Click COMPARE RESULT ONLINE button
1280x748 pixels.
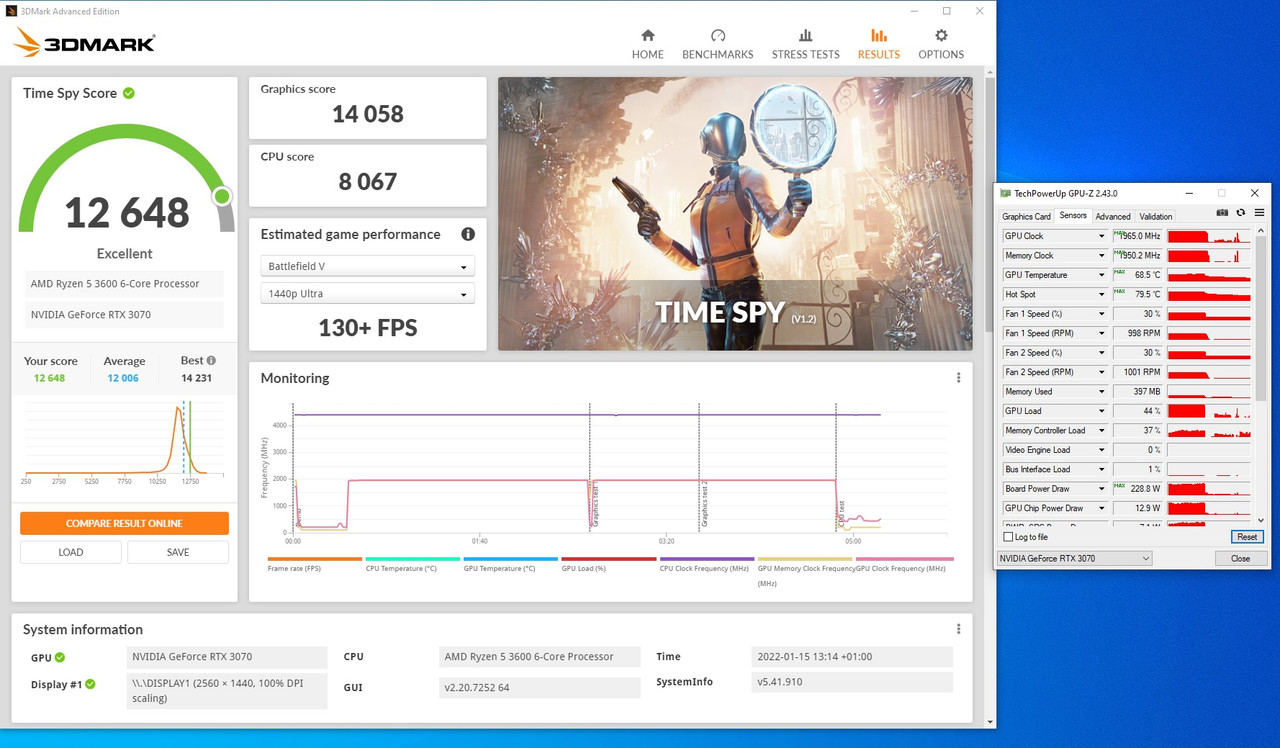click(124, 523)
